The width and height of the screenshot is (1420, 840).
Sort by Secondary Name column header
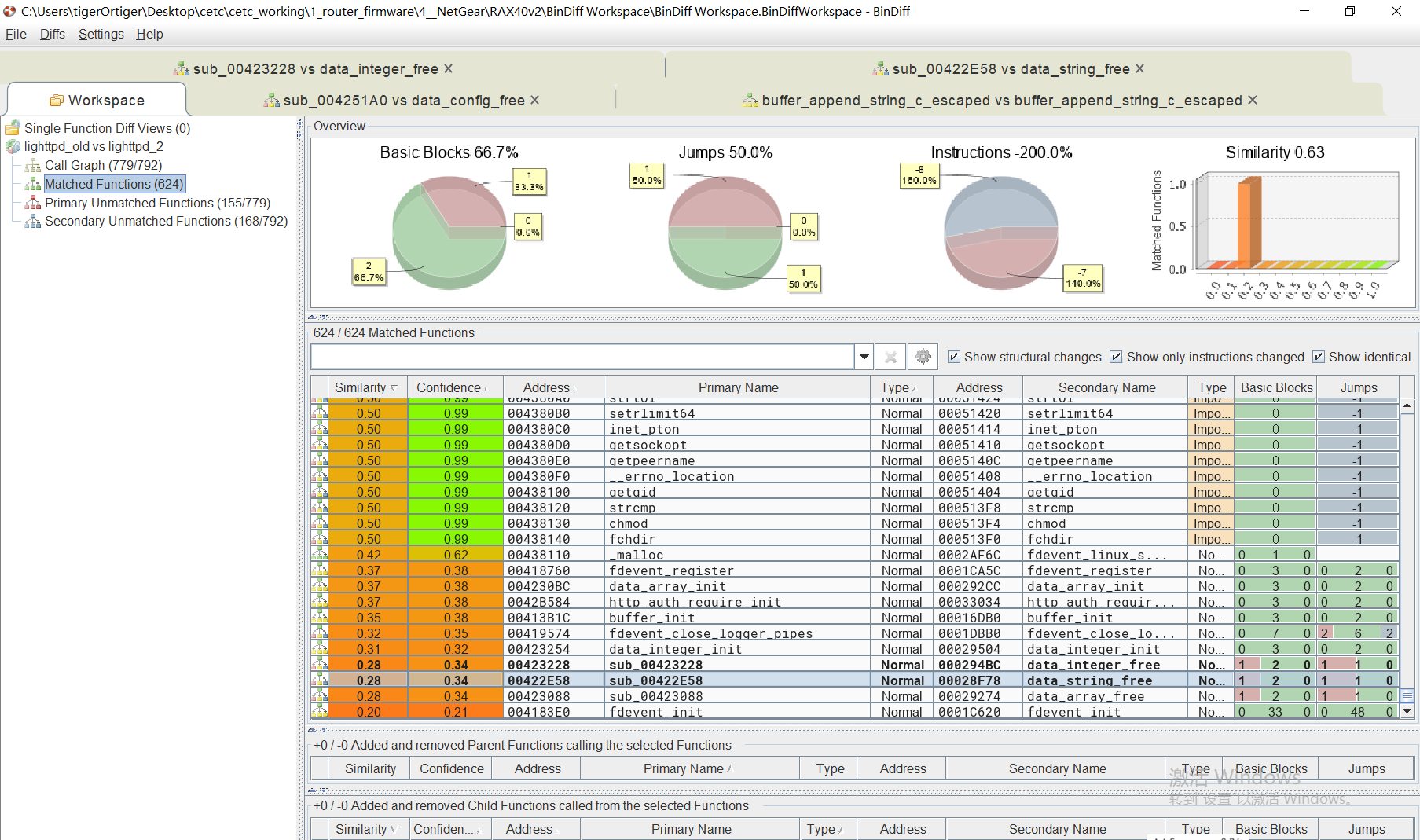pos(1106,387)
